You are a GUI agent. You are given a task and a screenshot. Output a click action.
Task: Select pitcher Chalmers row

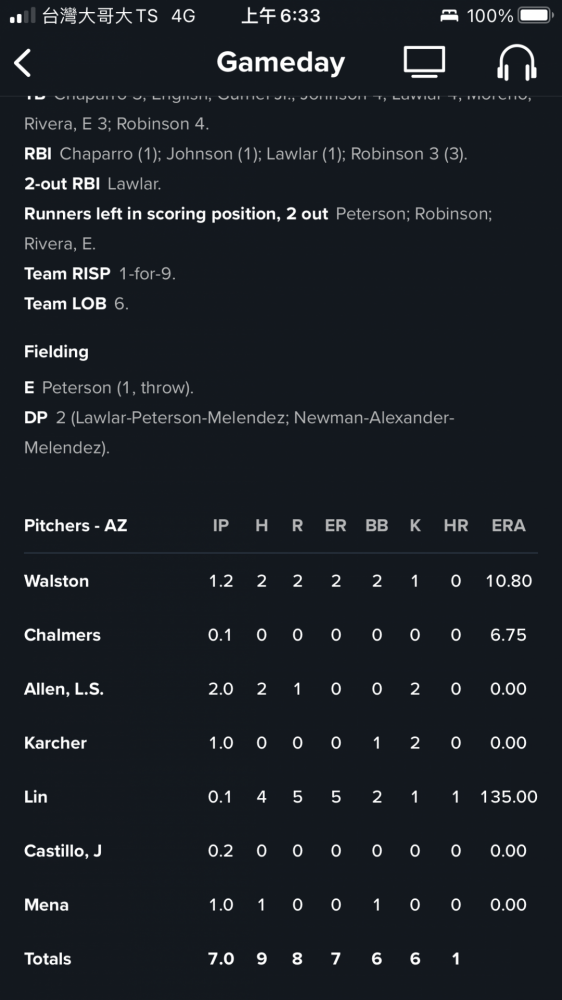281,635
